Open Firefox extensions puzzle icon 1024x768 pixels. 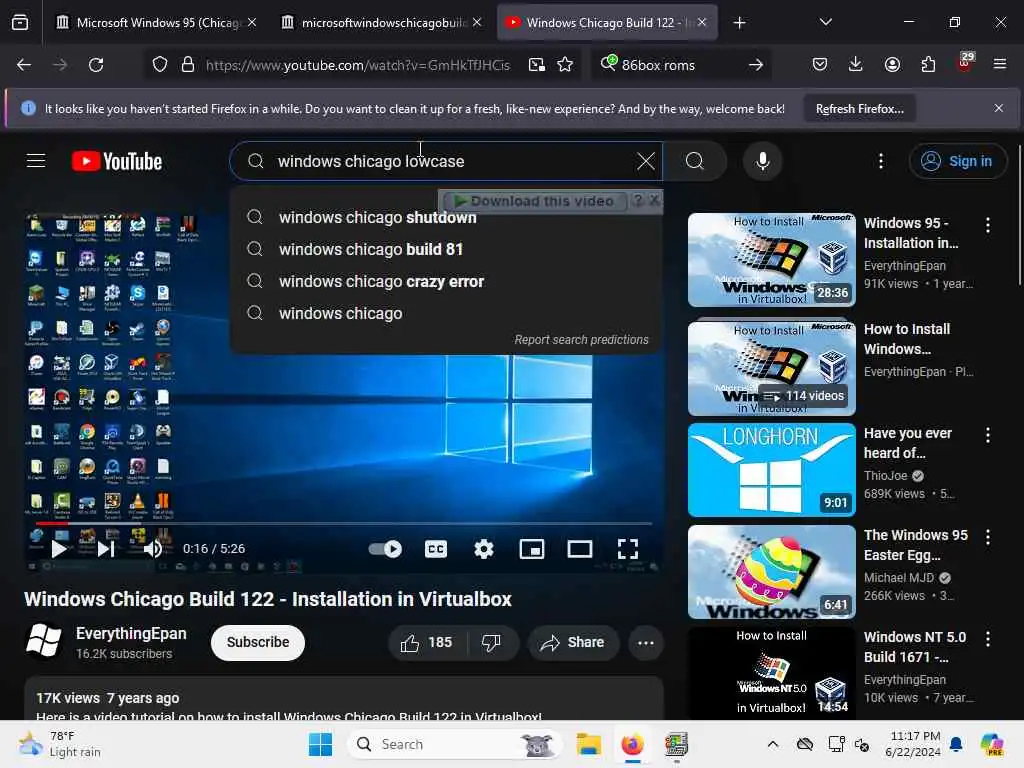coord(928,64)
